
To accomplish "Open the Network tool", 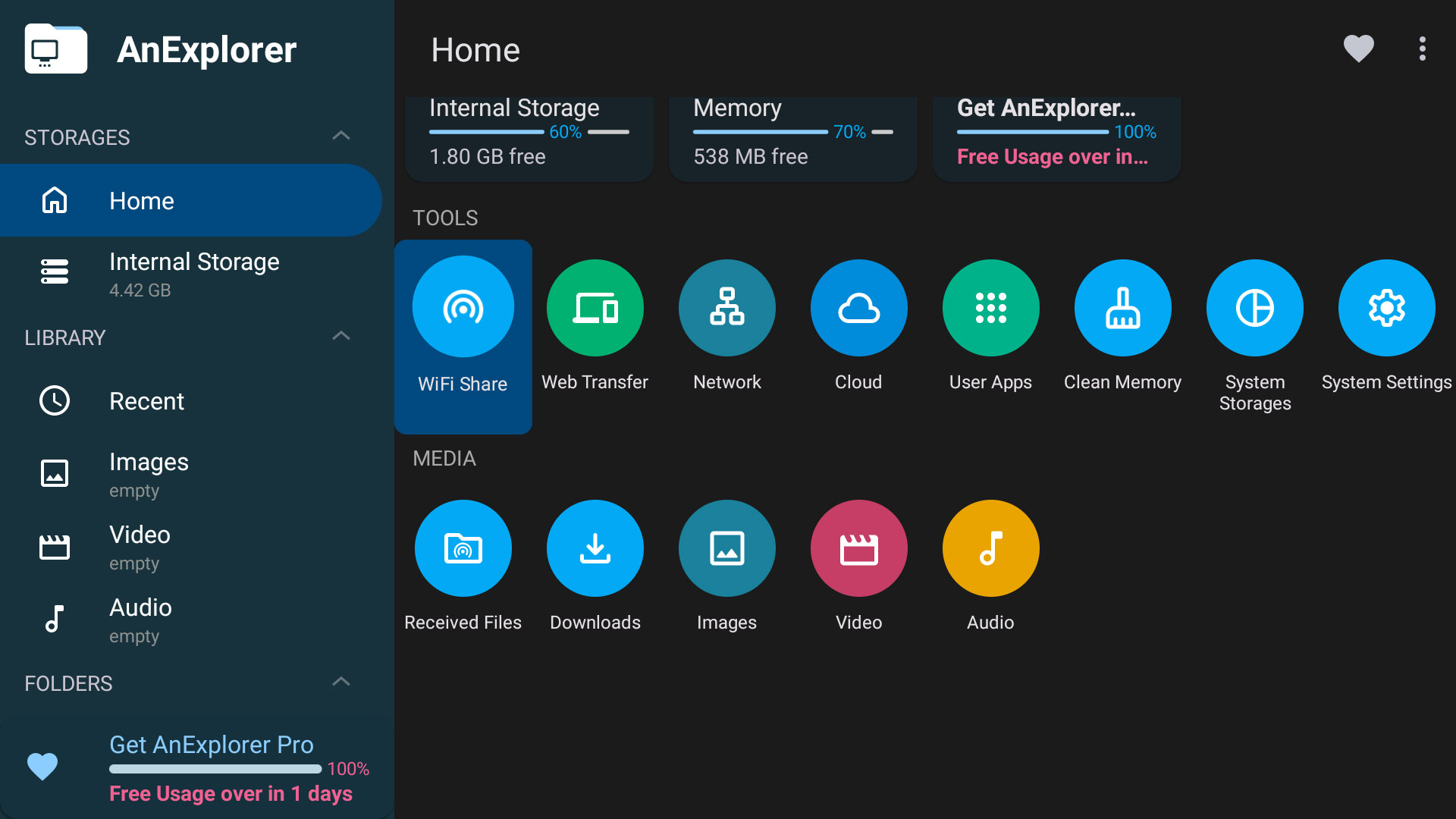I will (x=726, y=326).
